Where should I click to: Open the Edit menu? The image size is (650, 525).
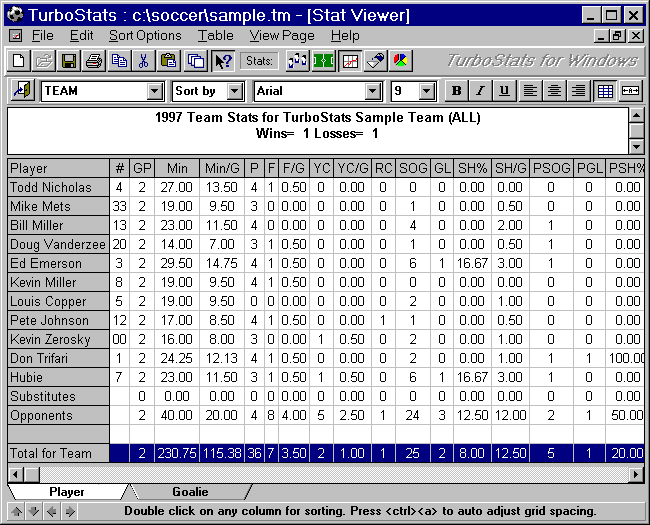tap(81, 36)
